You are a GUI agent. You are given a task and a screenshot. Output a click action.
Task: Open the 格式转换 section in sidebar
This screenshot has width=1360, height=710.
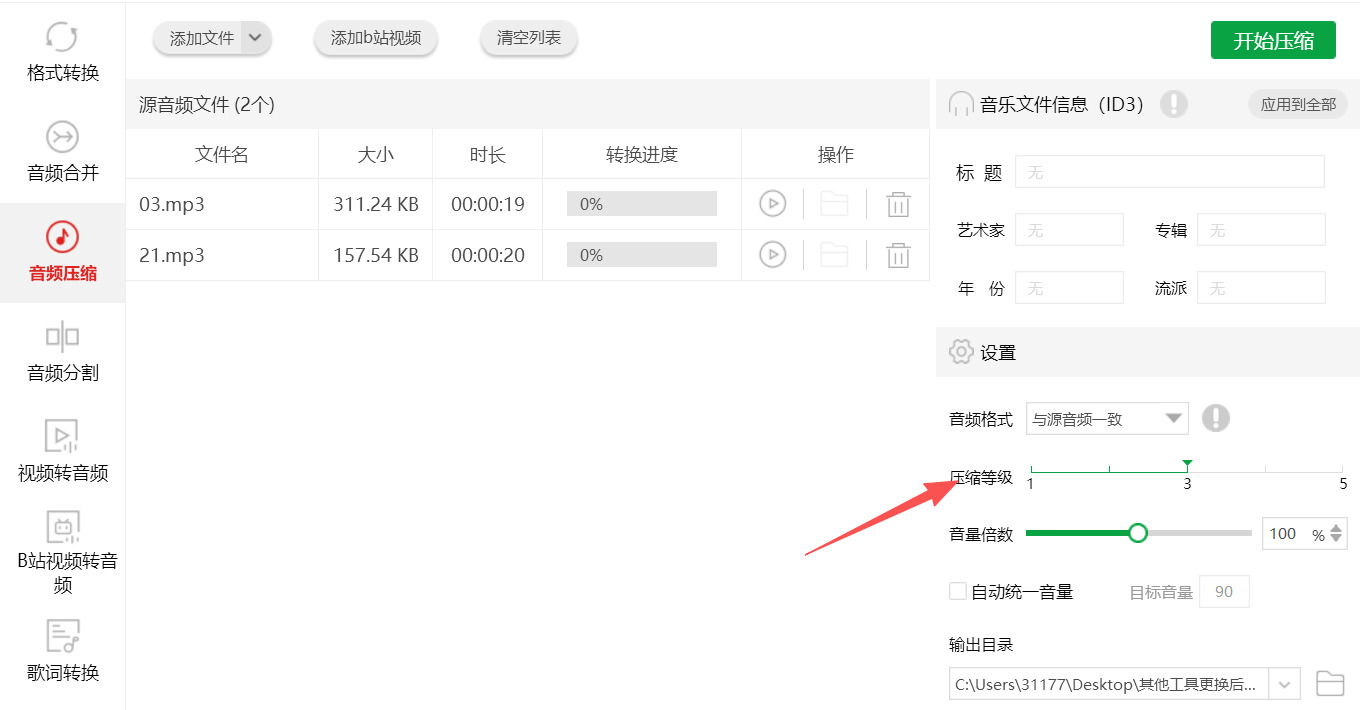pyautogui.click(x=62, y=52)
